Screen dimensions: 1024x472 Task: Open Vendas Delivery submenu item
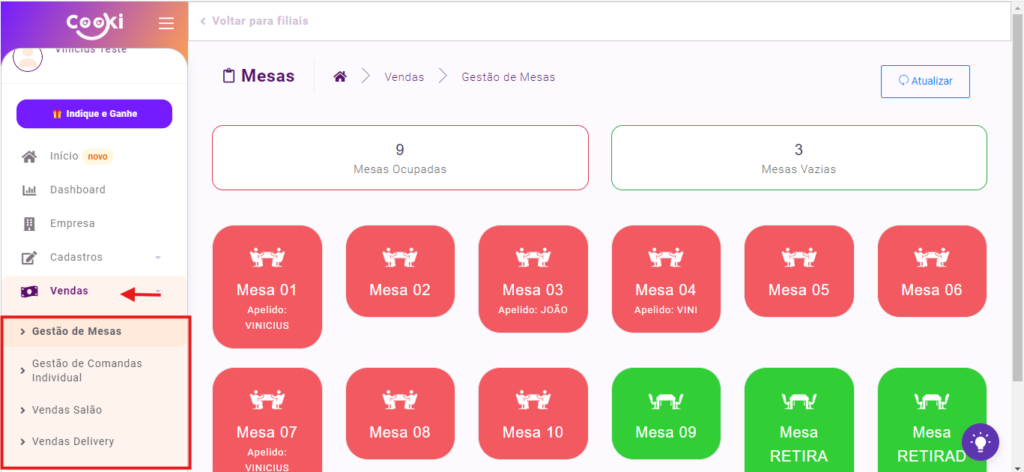73,441
